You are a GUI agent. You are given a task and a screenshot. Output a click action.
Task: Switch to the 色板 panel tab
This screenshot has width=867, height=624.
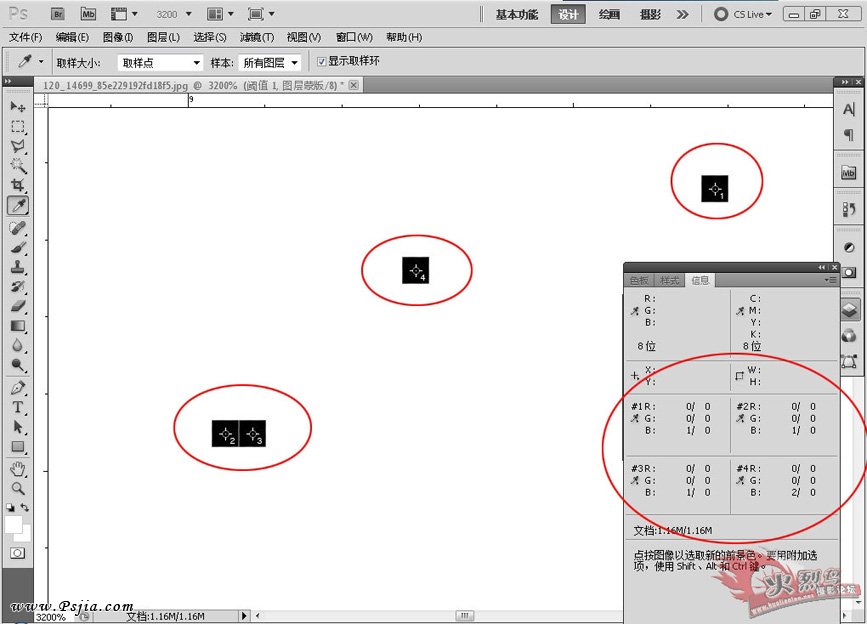click(639, 280)
